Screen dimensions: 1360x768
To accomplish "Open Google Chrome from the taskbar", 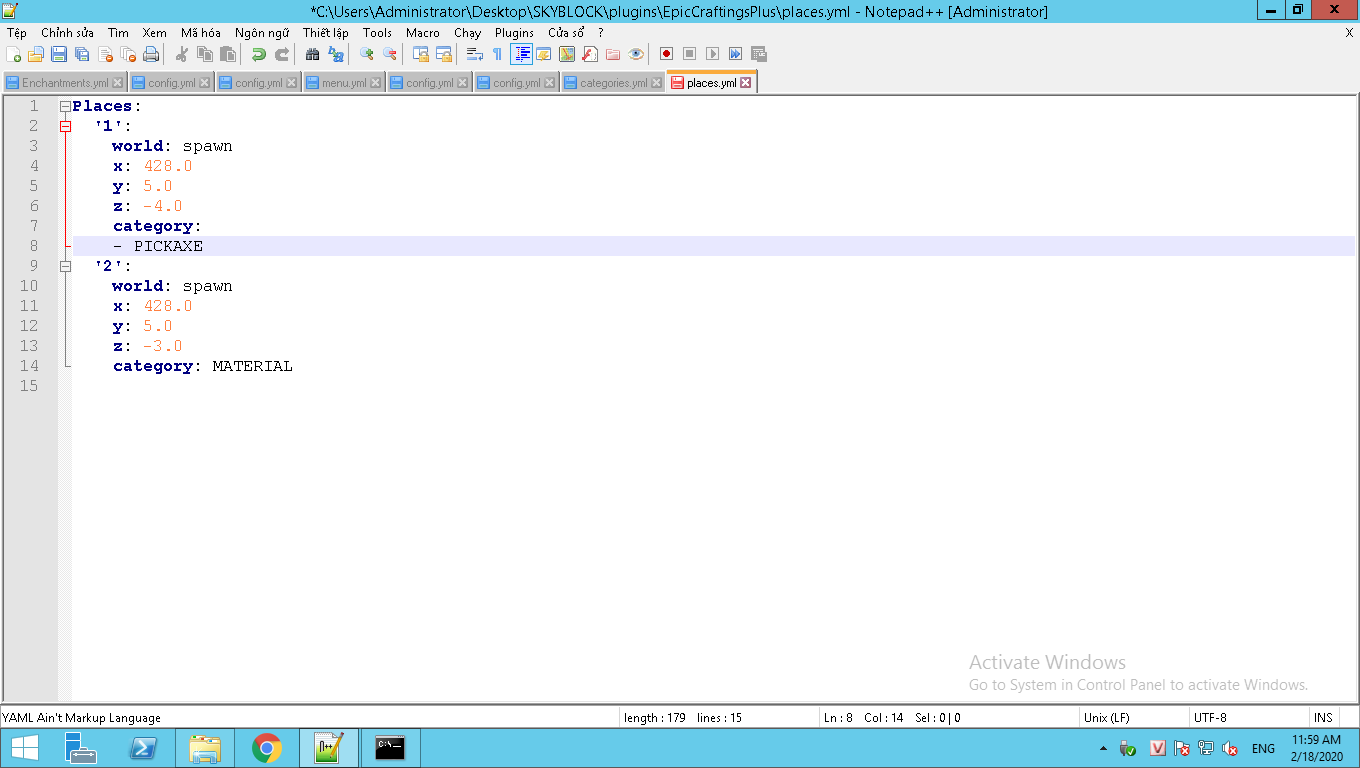I will (266, 748).
